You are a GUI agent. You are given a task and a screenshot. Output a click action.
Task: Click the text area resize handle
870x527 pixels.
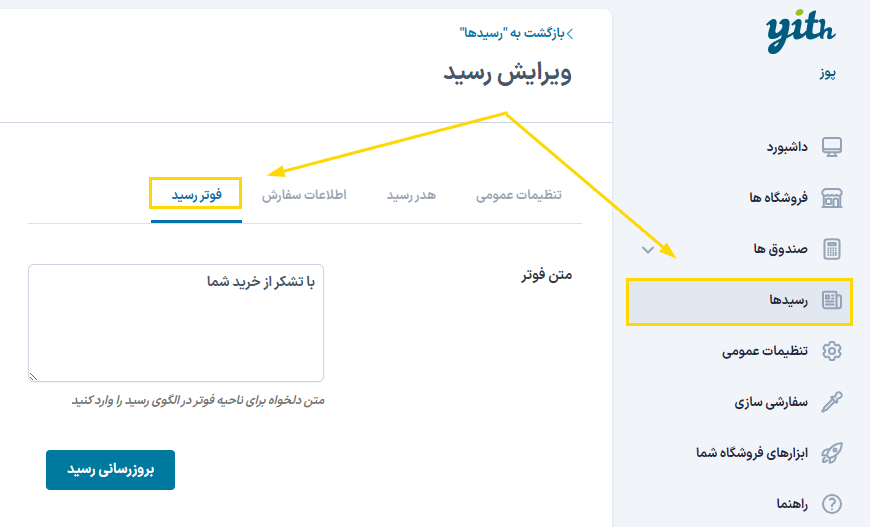pyautogui.click(x=33, y=377)
